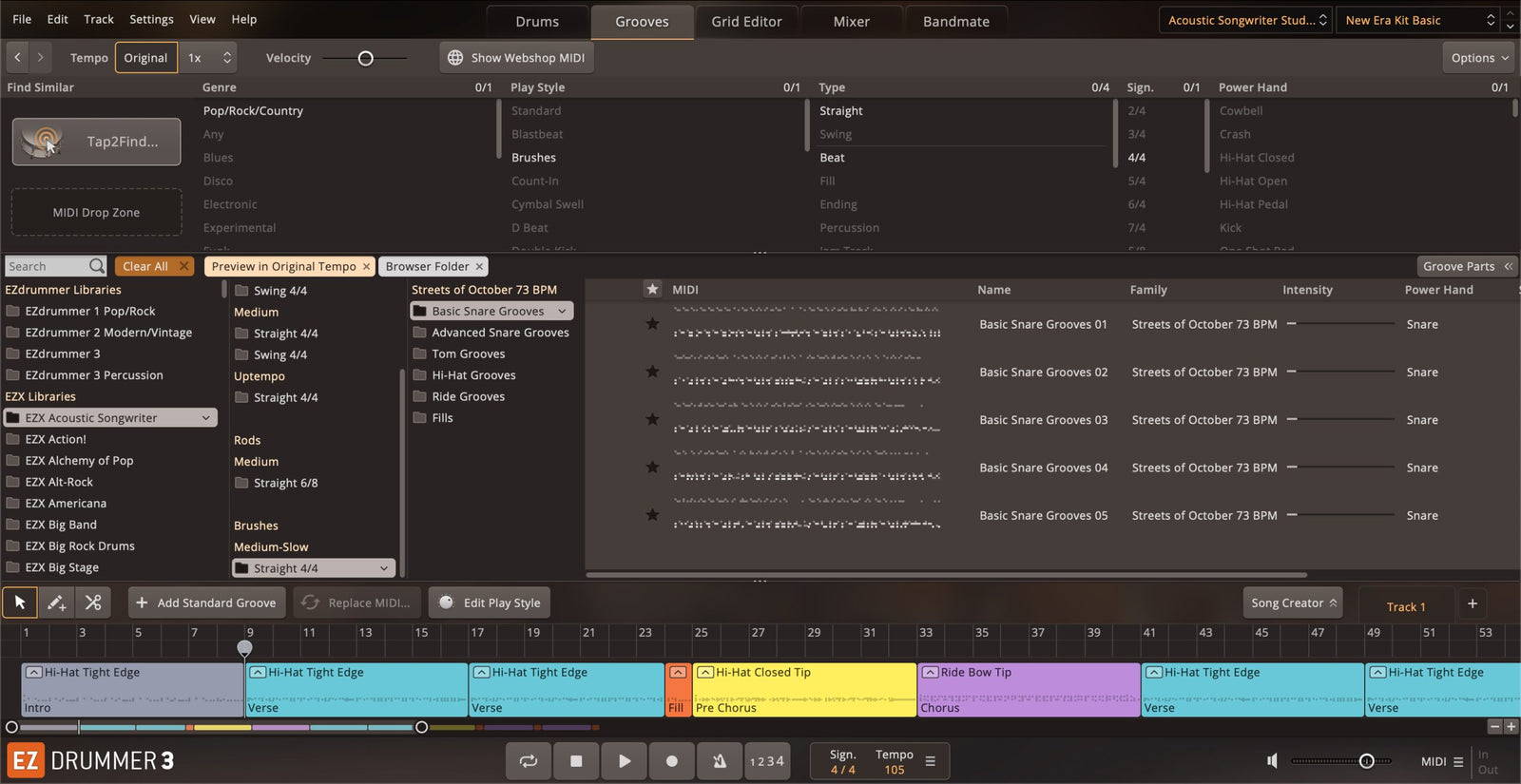1521x784 pixels.
Task: Select the scissors cut tool
Action: [93, 602]
